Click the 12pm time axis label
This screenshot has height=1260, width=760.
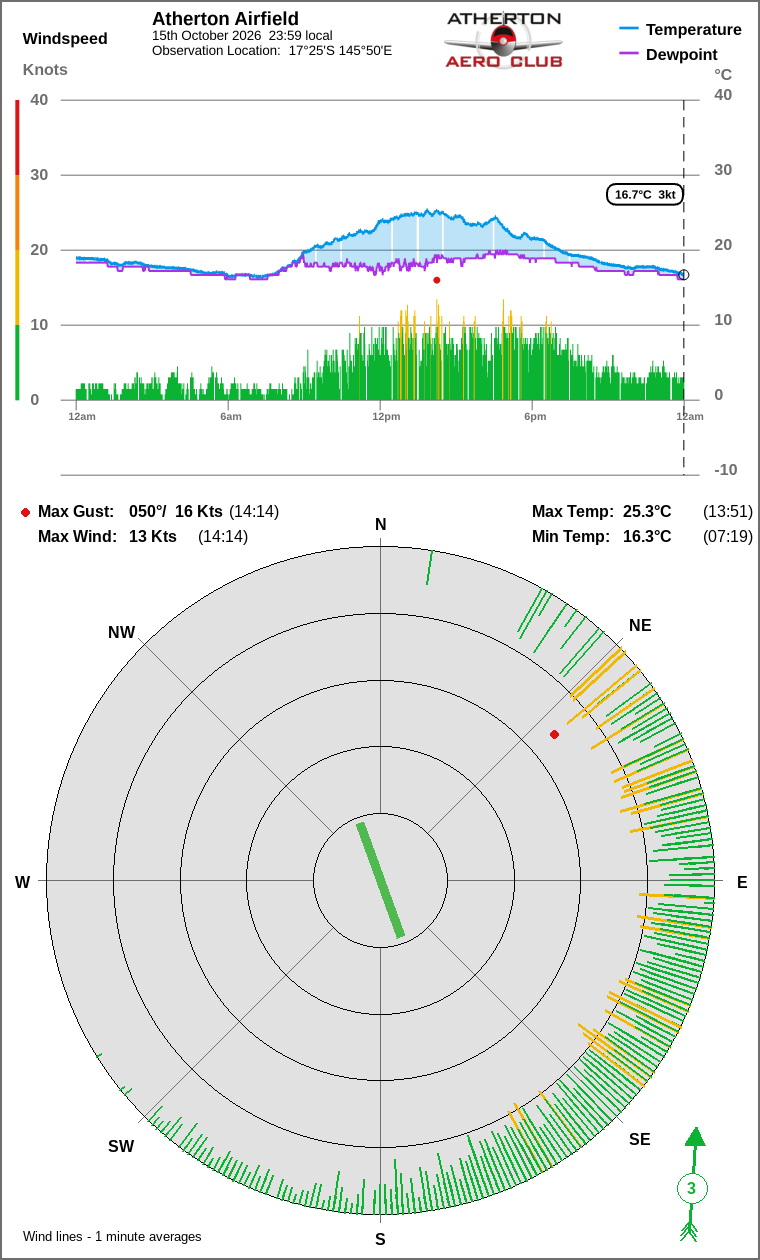coord(386,416)
